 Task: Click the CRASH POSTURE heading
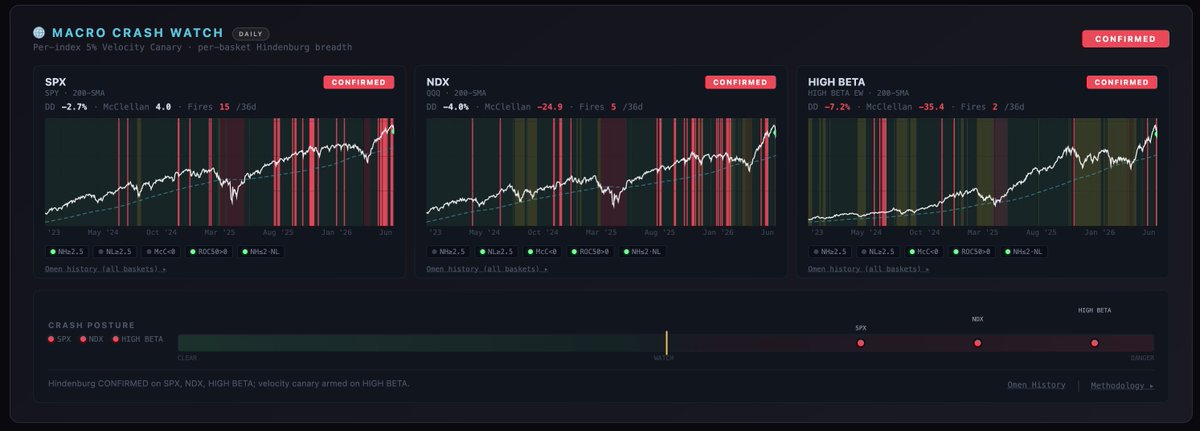tap(91, 325)
